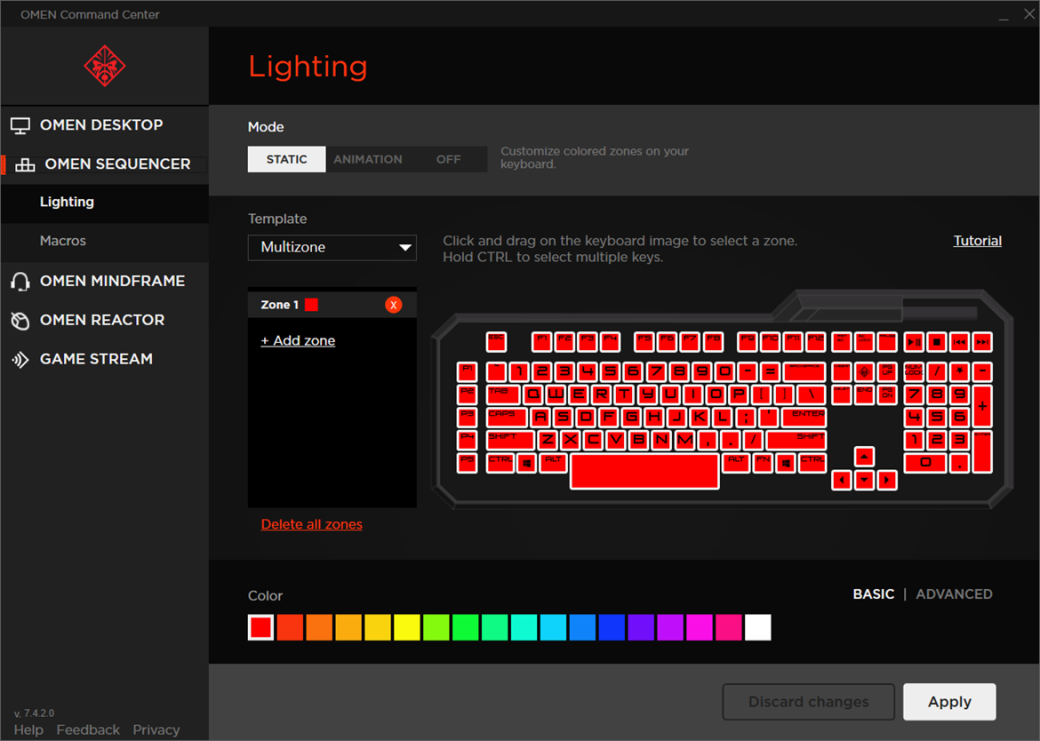The image size is (1040, 741).
Task: Click the up arrow key on keyboard image
Action: (x=864, y=457)
